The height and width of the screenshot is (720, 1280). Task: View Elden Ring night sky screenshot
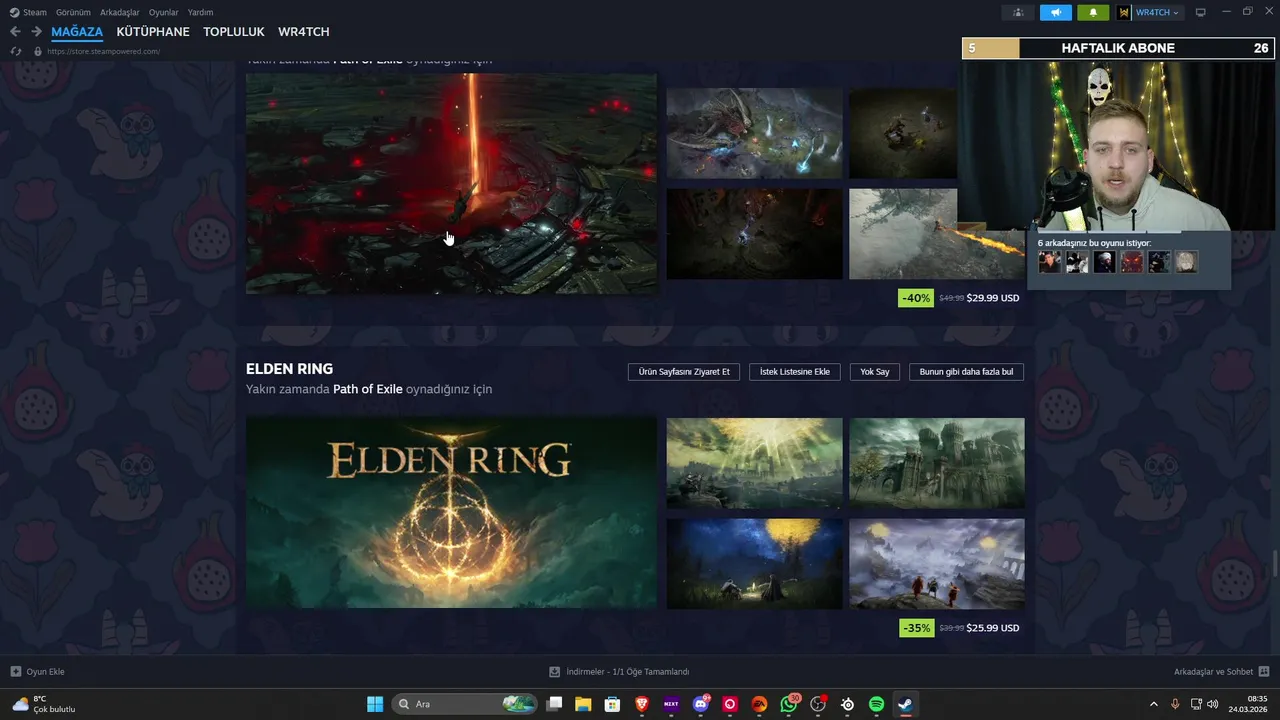click(754, 564)
